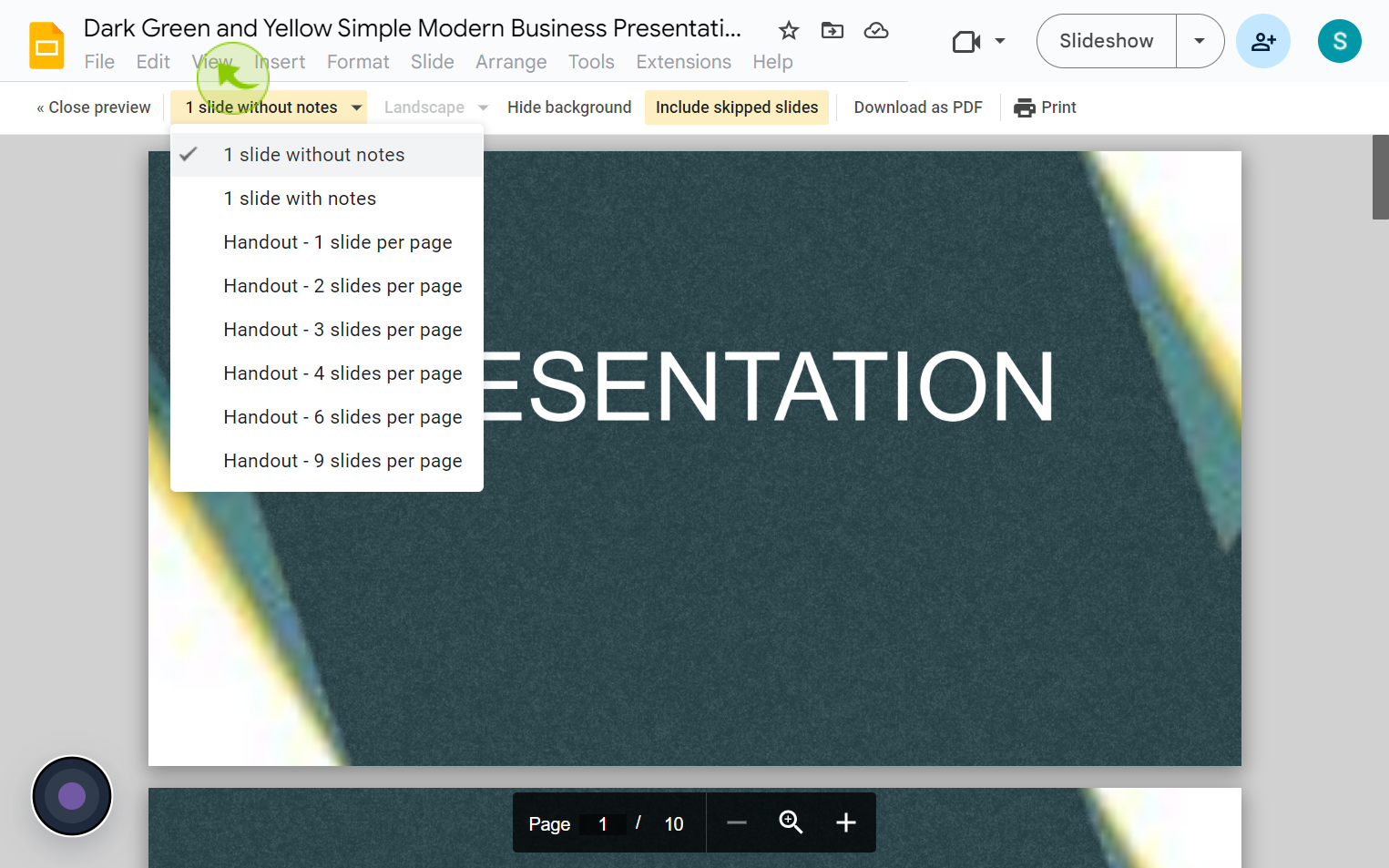Open the Landscape orientation dropdown
The image size is (1389, 868).
click(435, 107)
